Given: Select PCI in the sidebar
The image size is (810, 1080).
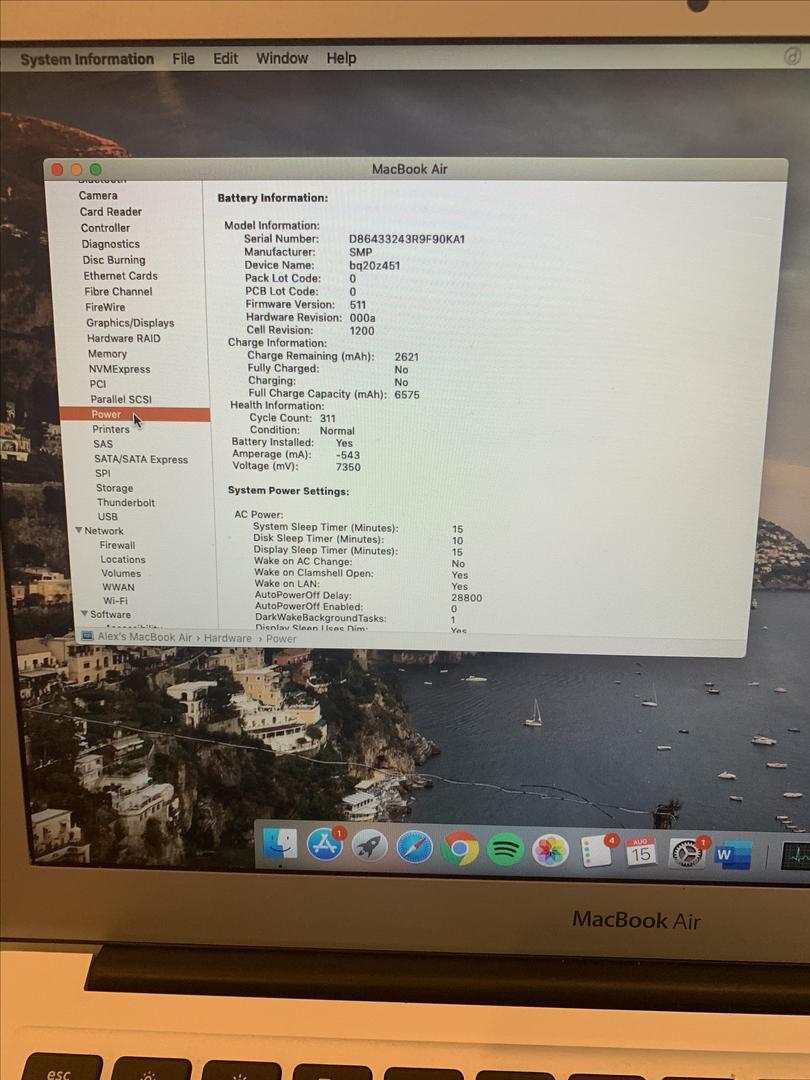Looking at the screenshot, I should click(98, 384).
